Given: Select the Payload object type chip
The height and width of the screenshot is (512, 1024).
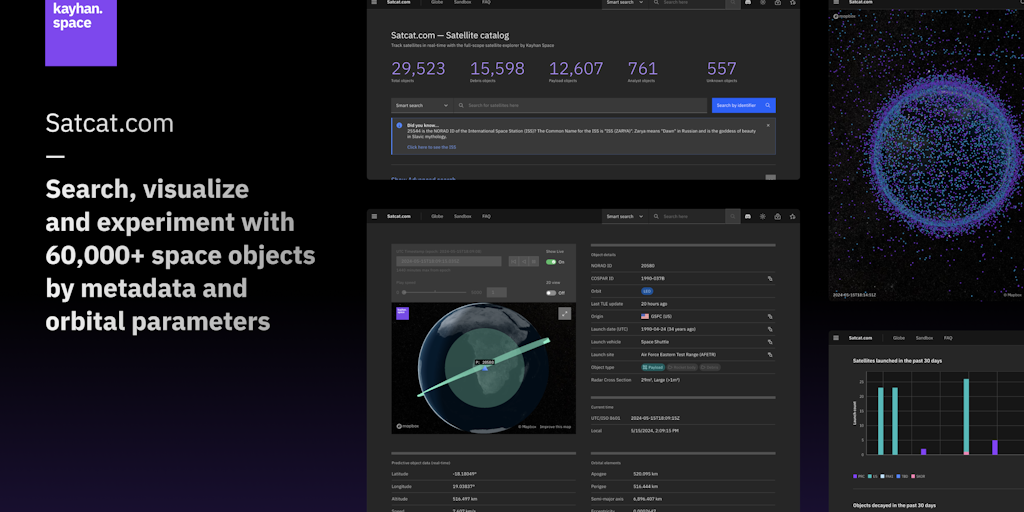Looking at the screenshot, I should [652, 367].
